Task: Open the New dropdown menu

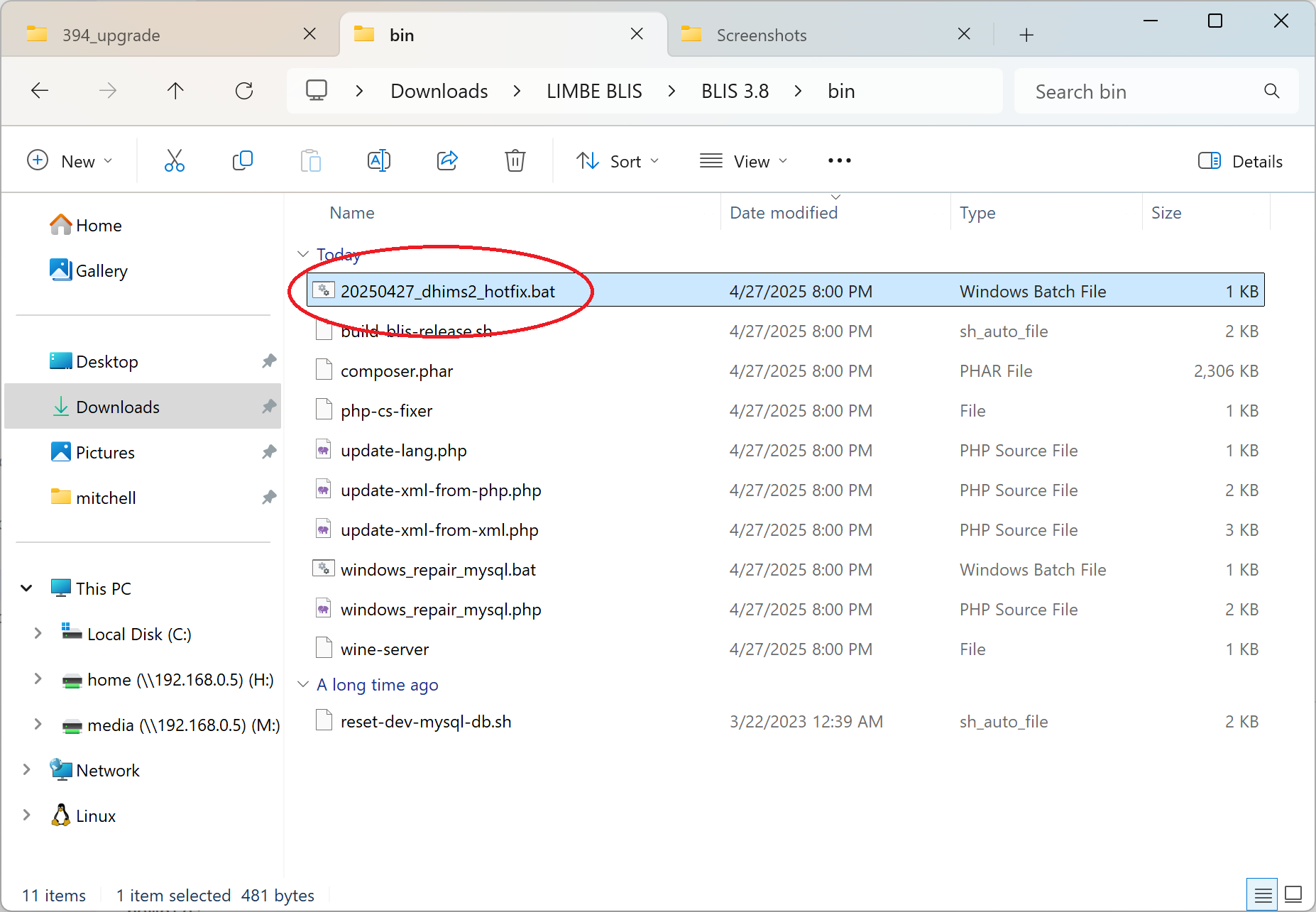Action: [70, 161]
